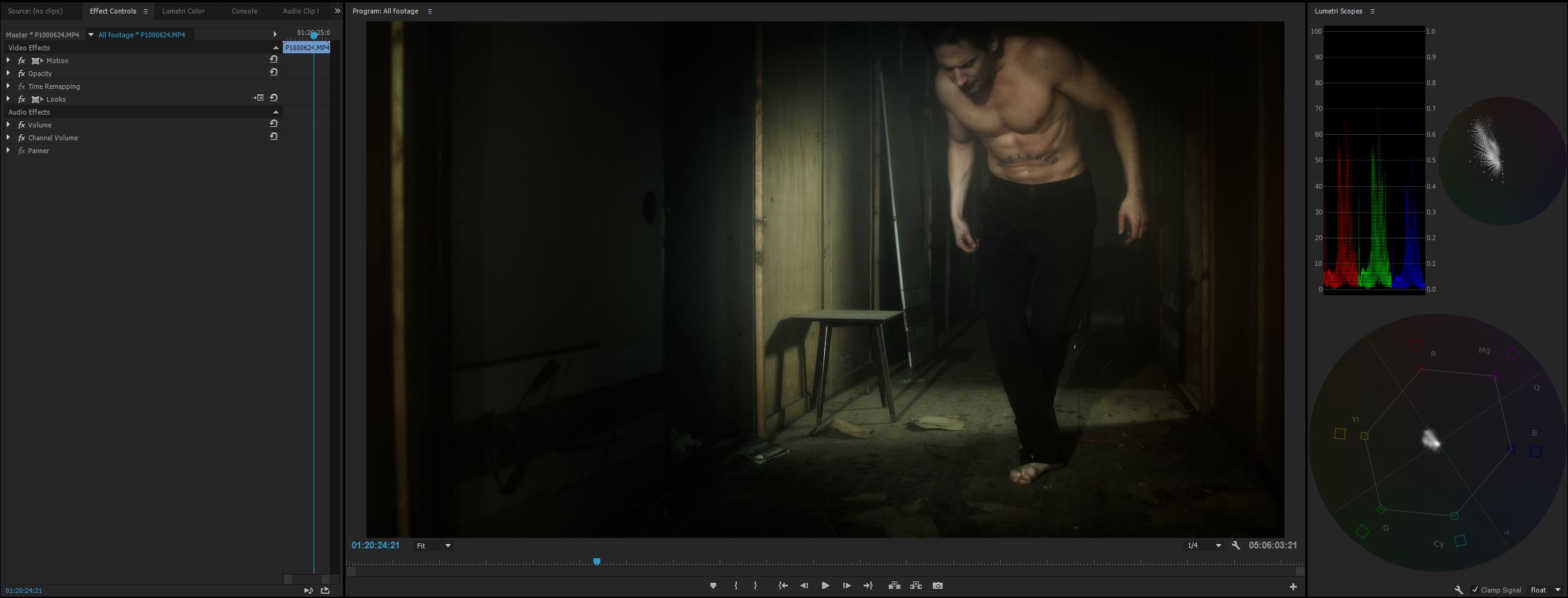Toggle the Opacity effect fx switch
Viewport: 1568px width, 598px height.
(x=21, y=74)
